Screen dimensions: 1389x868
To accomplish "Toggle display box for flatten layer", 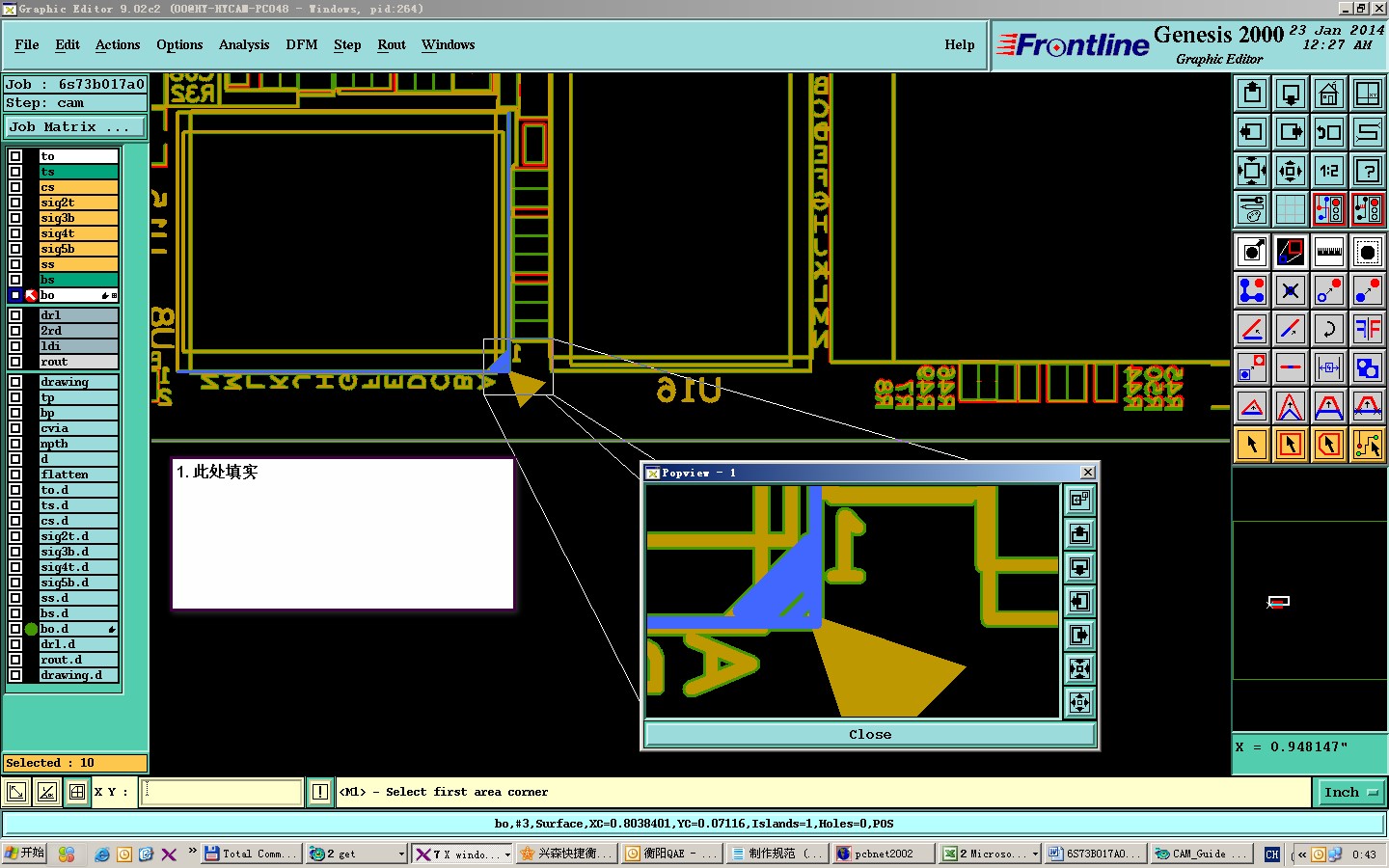I will click(15, 475).
